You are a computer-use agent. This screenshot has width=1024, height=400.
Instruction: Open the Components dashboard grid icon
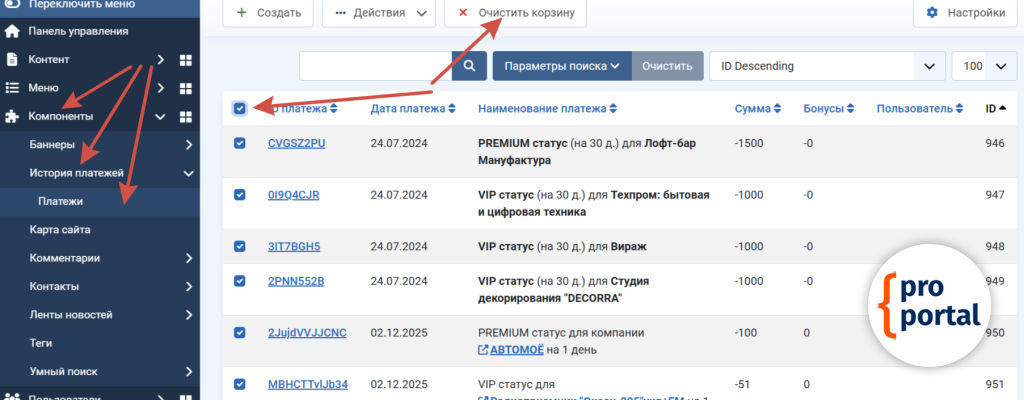tap(186, 117)
